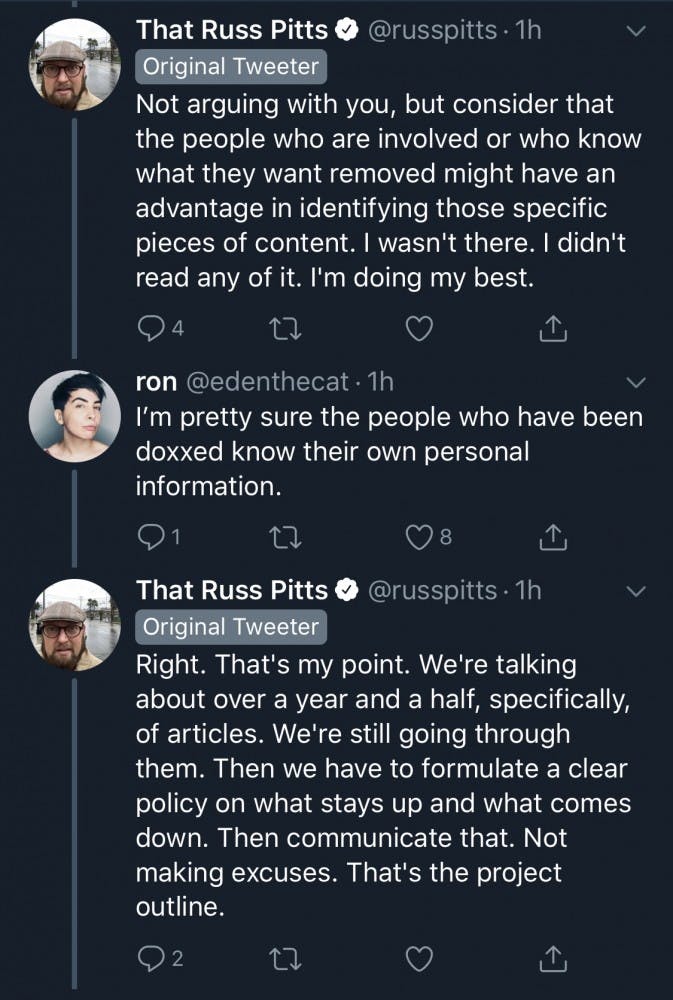View ron's profile picture
Viewport: 673px width, 1000px height.
pos(75,423)
